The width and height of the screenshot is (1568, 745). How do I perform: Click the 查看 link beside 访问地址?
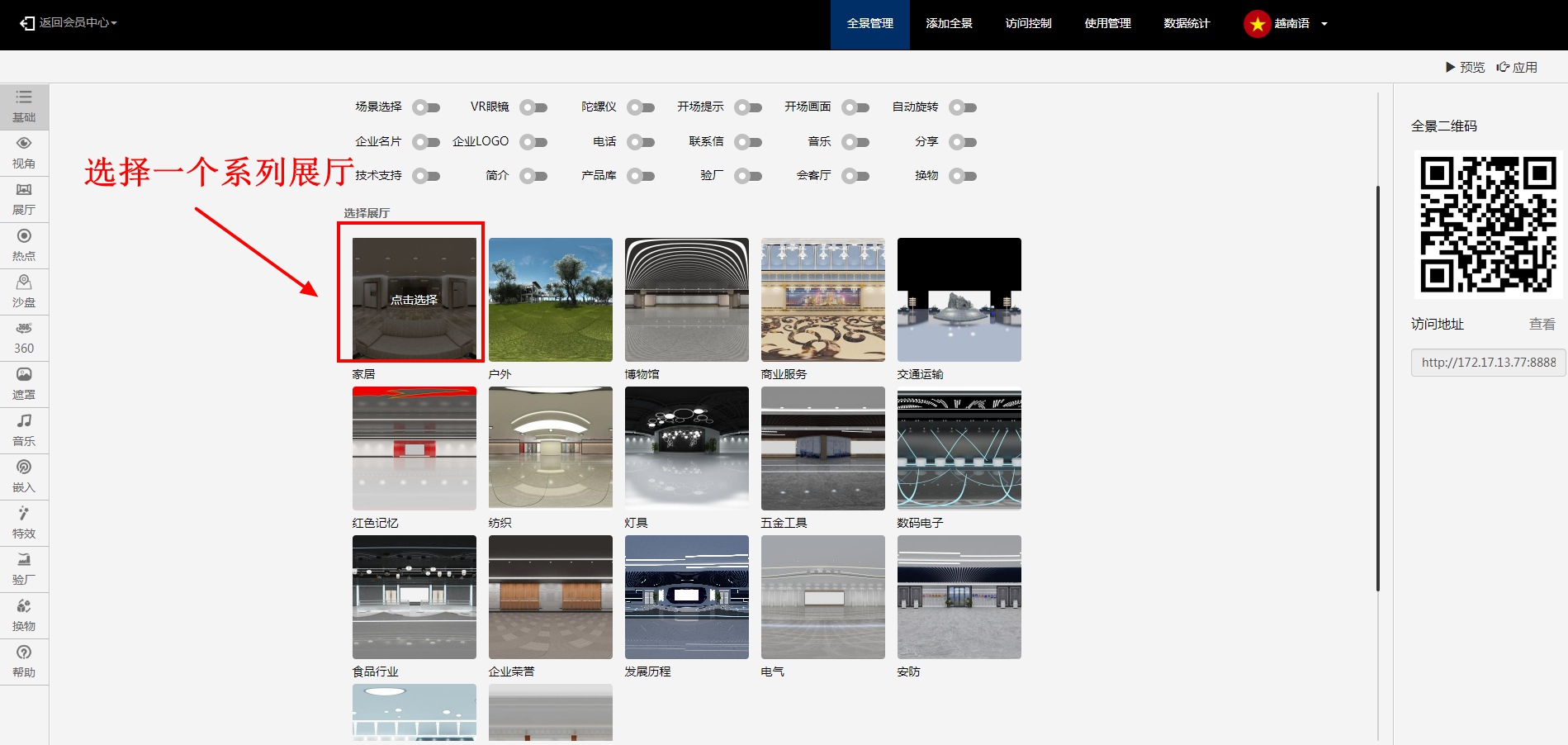(x=1542, y=325)
